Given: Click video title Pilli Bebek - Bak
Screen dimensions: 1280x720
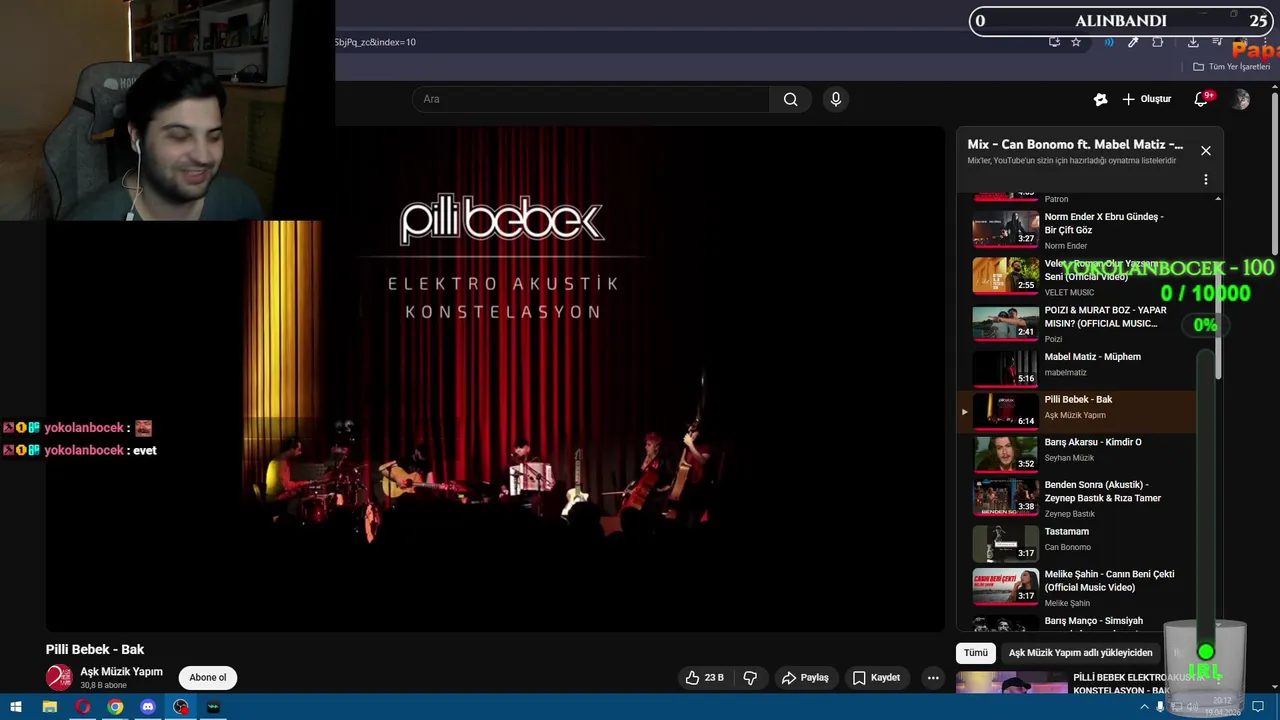Looking at the screenshot, I should 95,649.
